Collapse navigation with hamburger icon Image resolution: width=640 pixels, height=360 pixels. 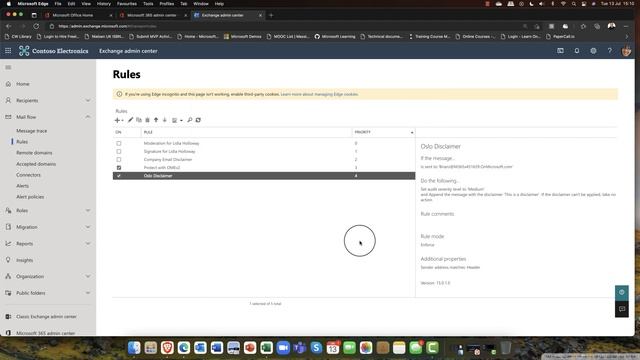[8, 67]
